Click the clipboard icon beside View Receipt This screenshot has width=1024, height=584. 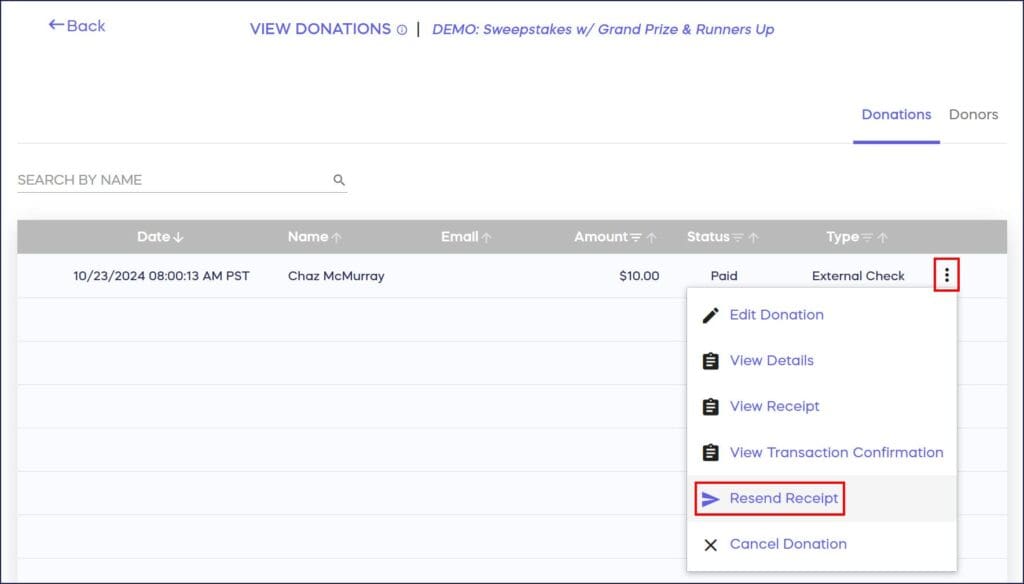[x=711, y=406]
